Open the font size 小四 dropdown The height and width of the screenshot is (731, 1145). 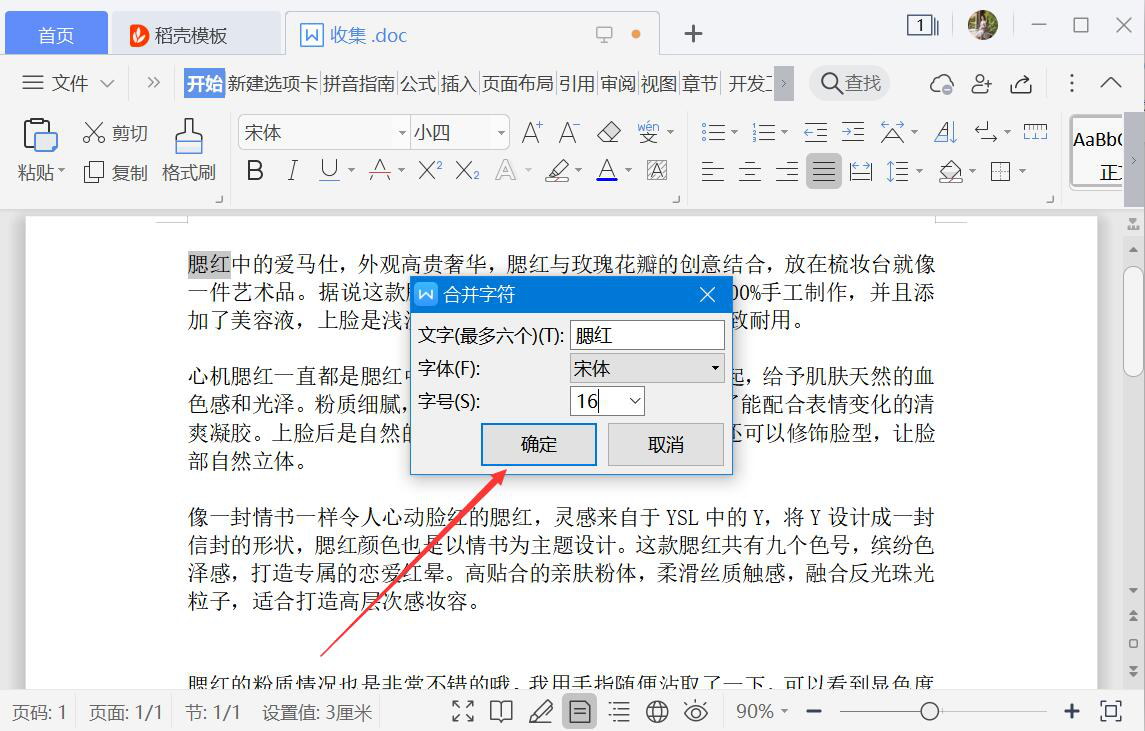(x=501, y=133)
